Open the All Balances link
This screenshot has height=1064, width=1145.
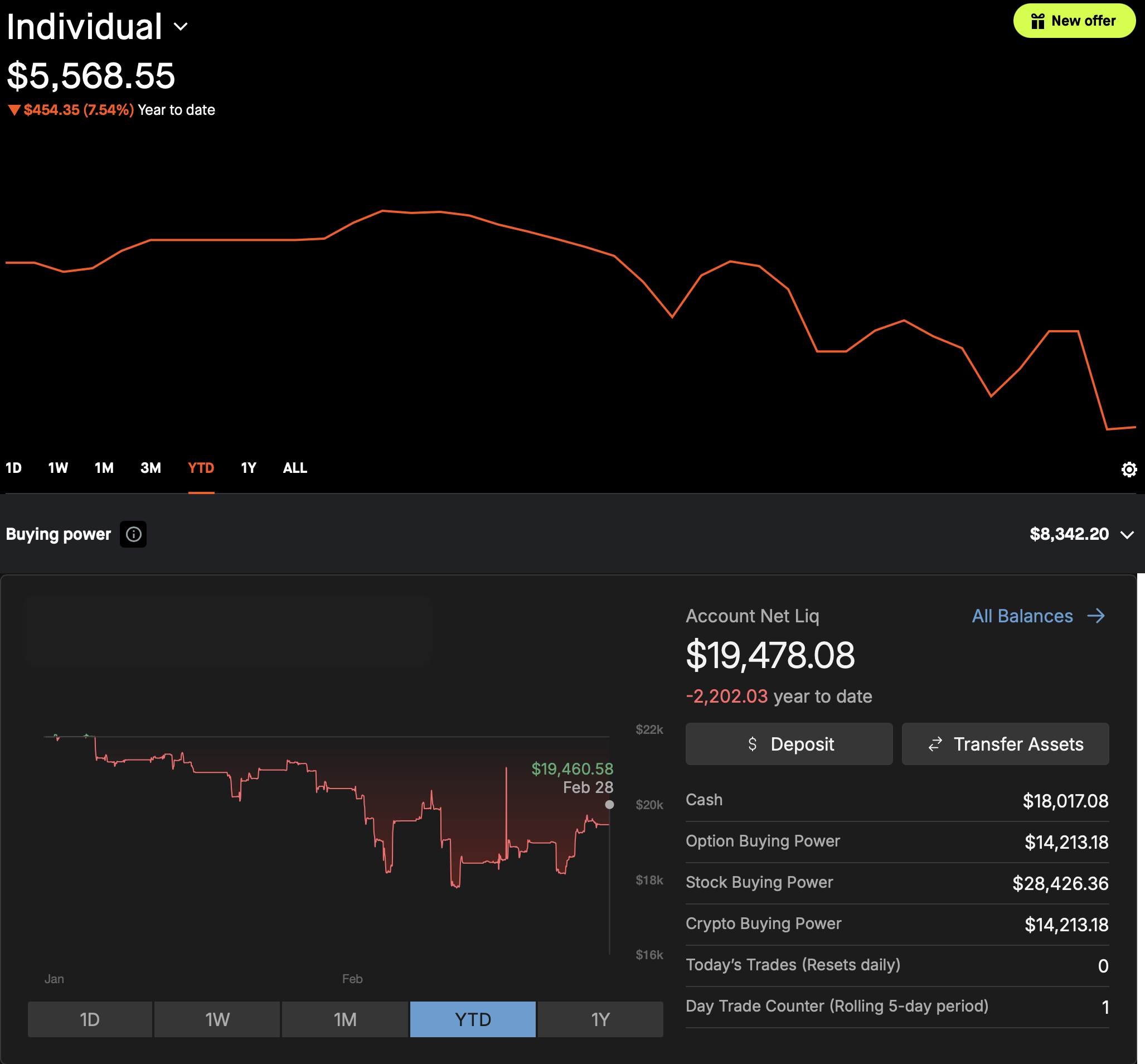coord(1022,616)
